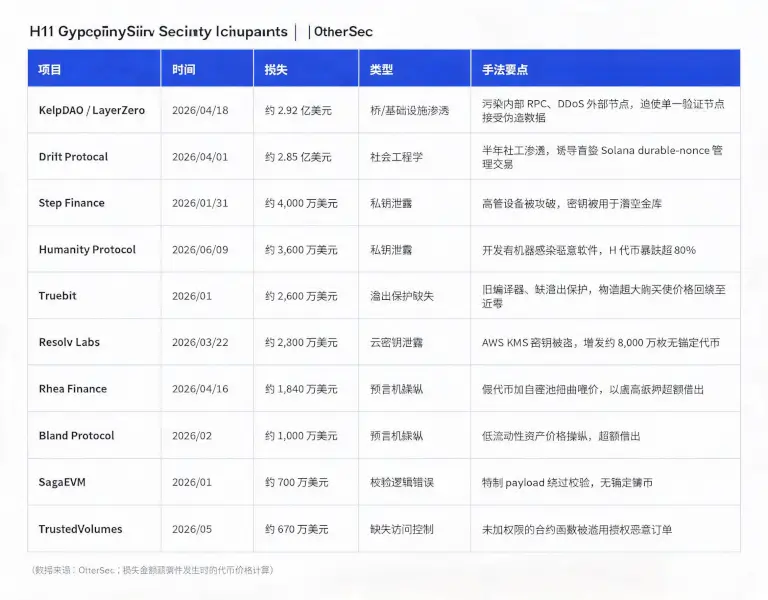
Task: Click the 类型 column header
Action: point(382,70)
